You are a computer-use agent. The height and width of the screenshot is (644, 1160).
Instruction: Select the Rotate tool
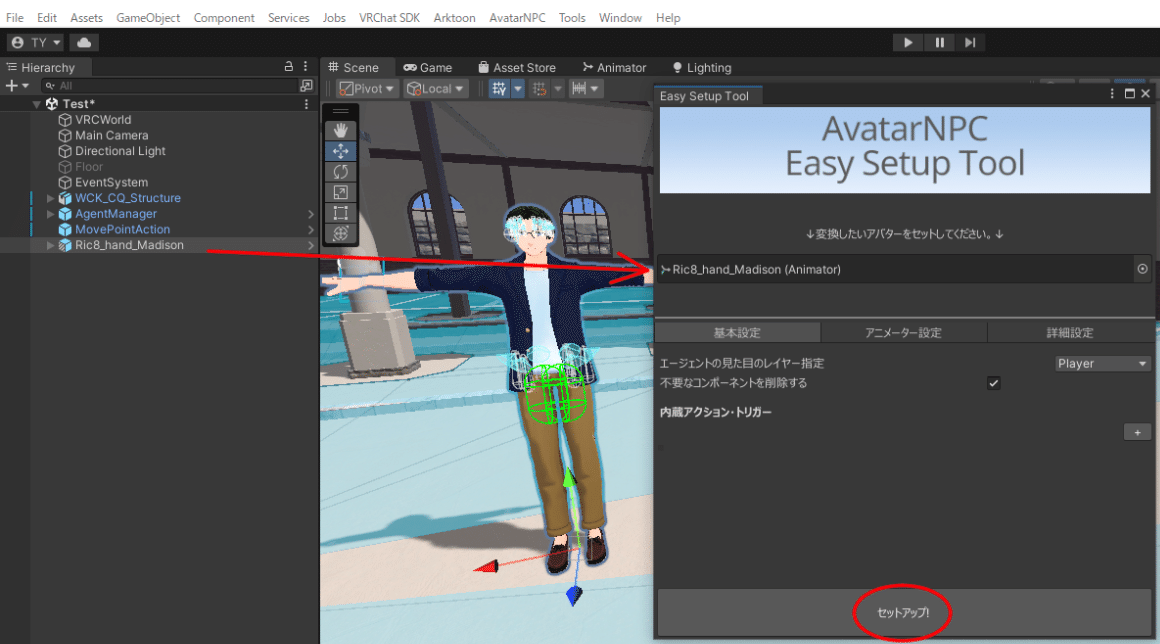click(x=340, y=172)
